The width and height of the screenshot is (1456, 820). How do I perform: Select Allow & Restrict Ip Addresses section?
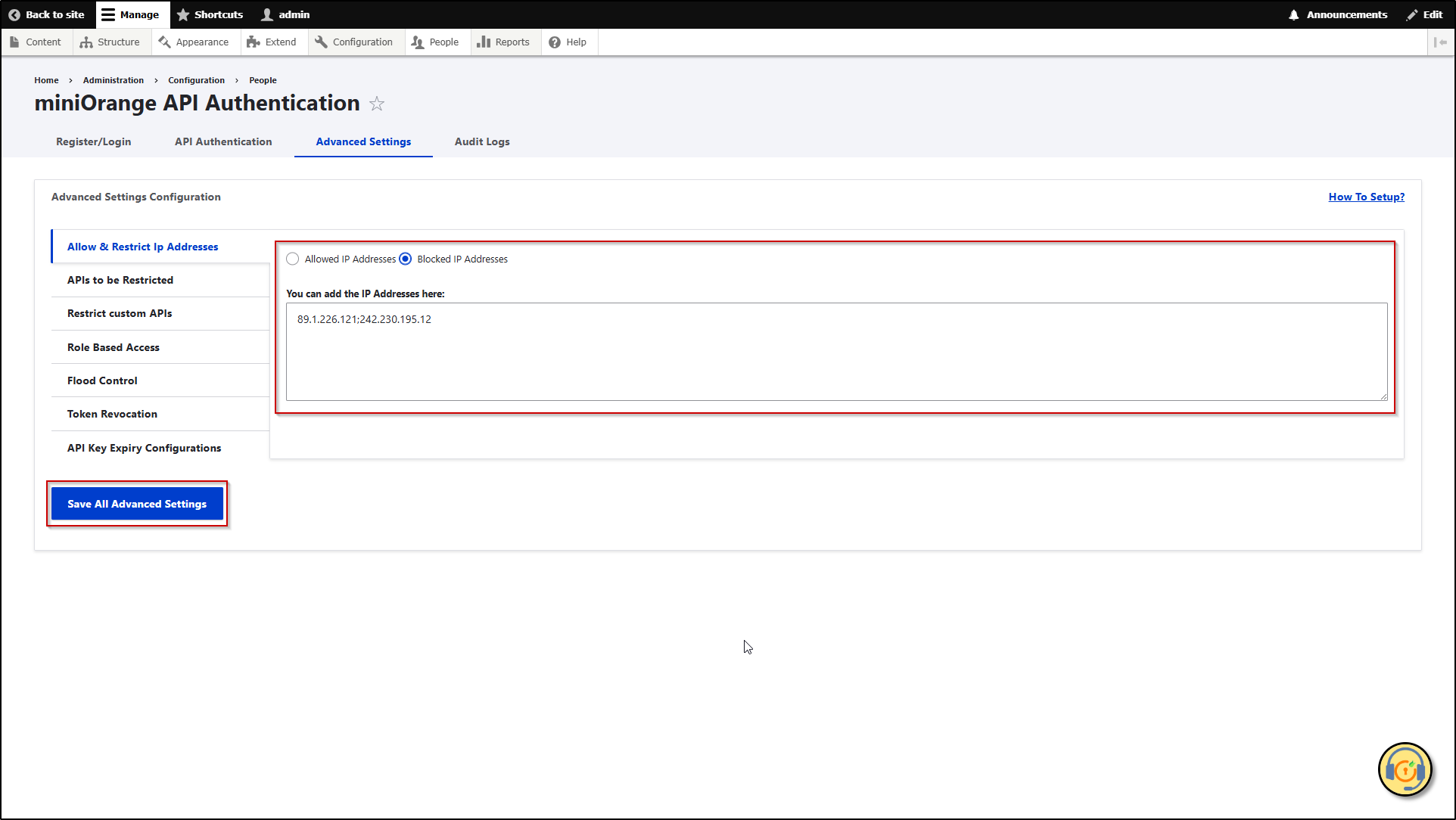[x=160, y=247]
